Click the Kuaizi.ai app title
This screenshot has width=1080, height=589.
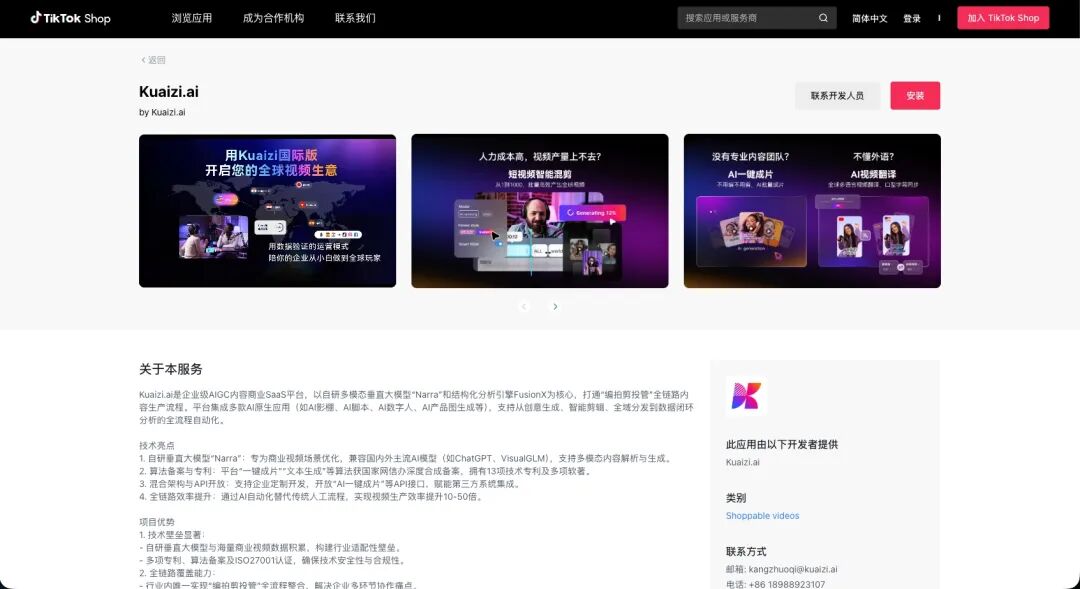coord(169,92)
